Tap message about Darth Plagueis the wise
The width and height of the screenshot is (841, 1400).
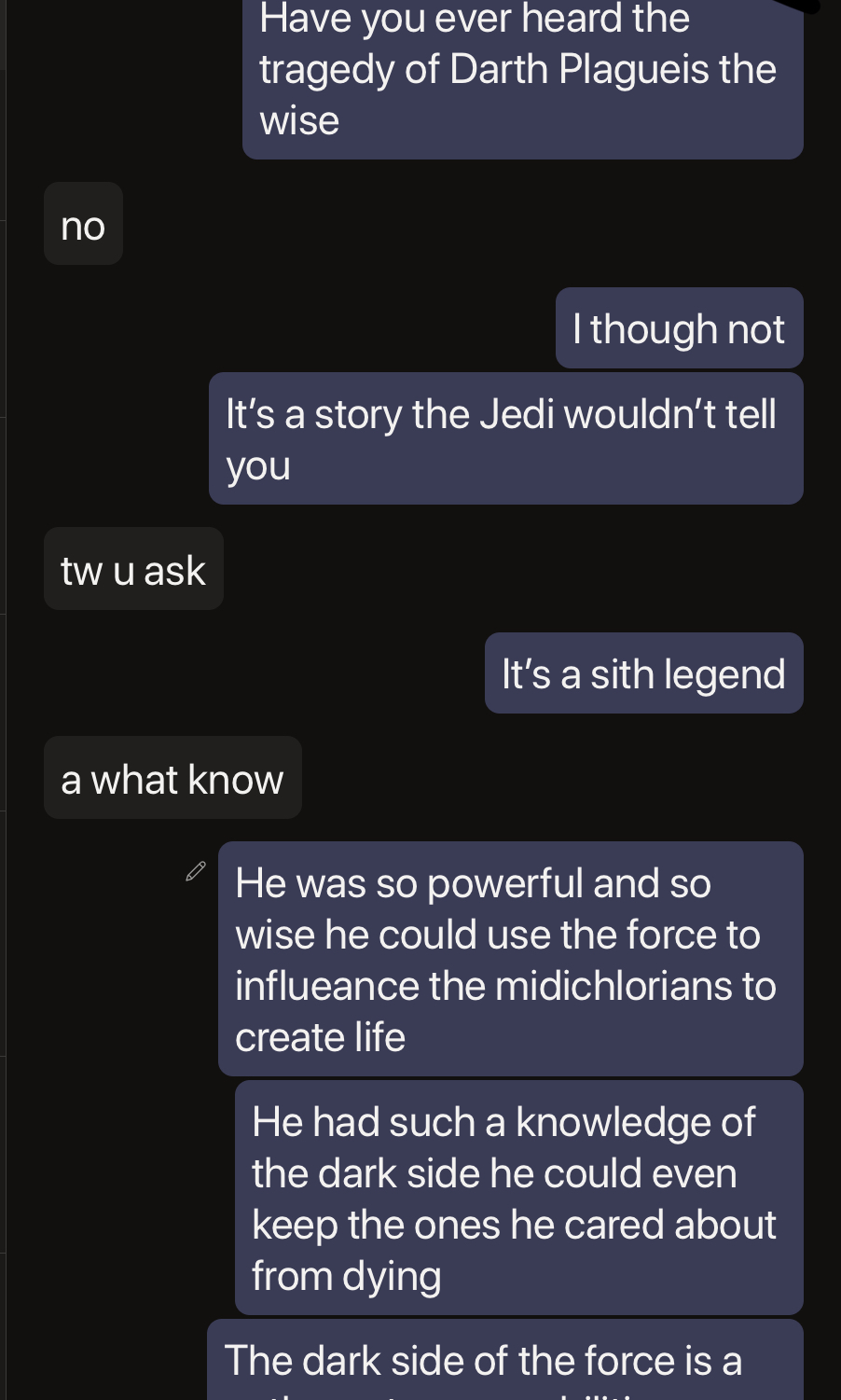click(523, 75)
